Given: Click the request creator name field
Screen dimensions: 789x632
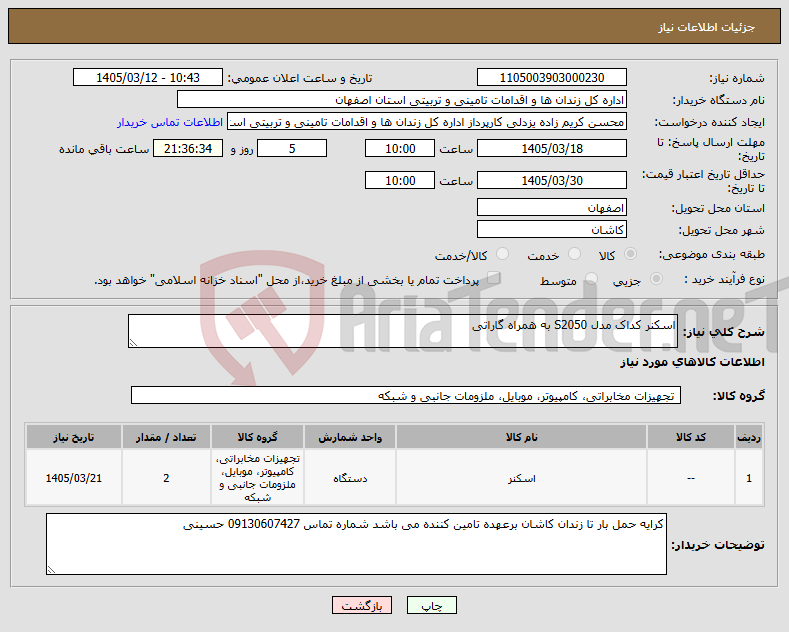Looking at the screenshot, I should [x=427, y=122].
